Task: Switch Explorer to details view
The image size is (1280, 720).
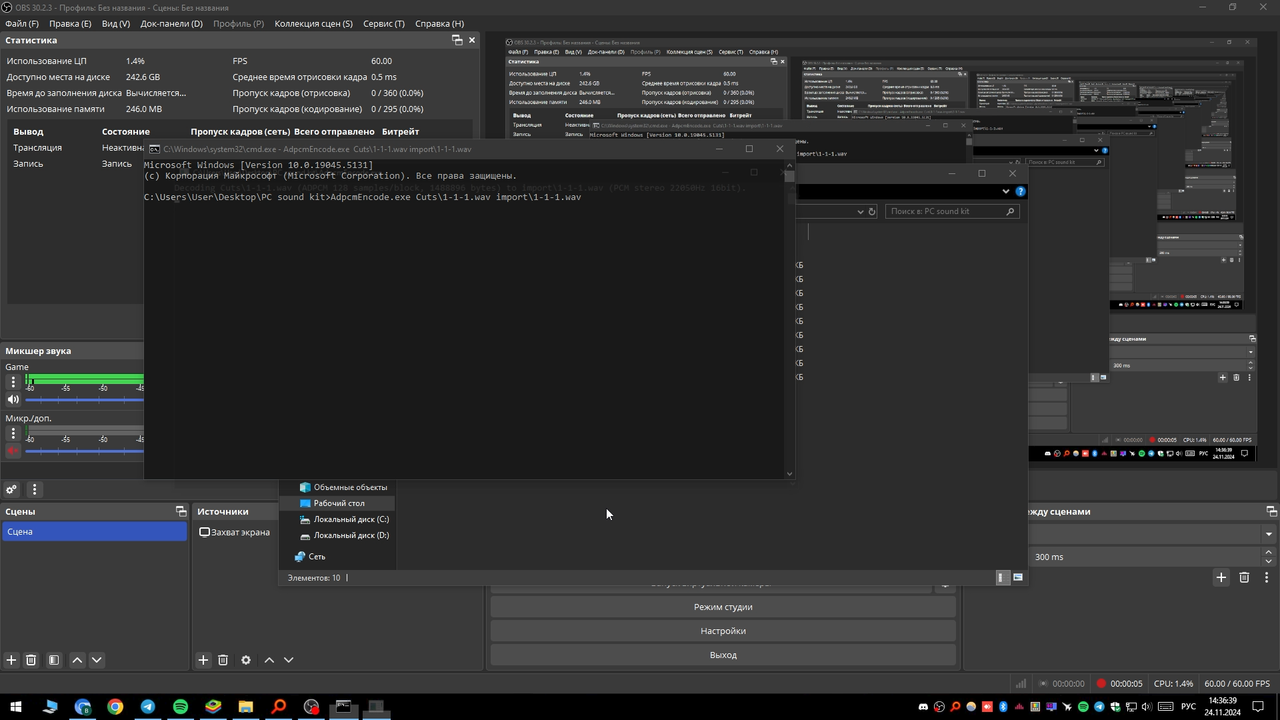Action: click(1003, 577)
